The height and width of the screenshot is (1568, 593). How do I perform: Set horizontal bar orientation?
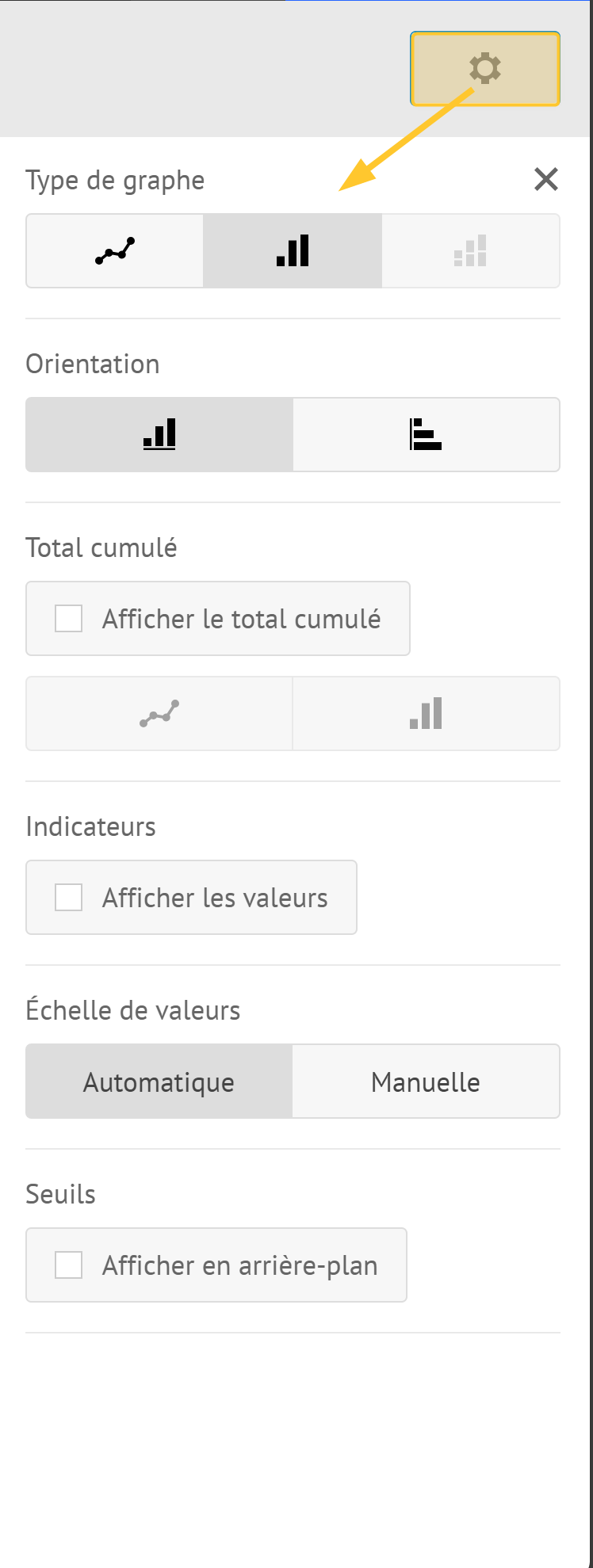426,434
